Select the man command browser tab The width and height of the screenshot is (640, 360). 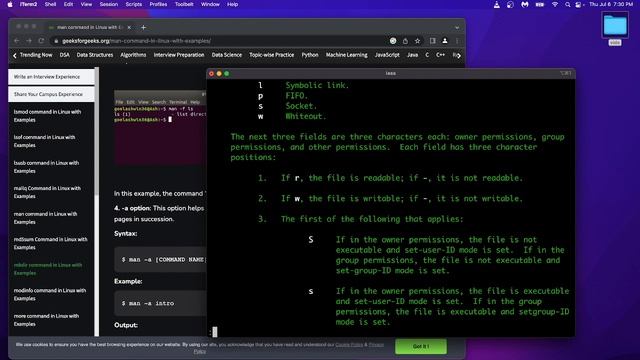[x=88, y=27]
